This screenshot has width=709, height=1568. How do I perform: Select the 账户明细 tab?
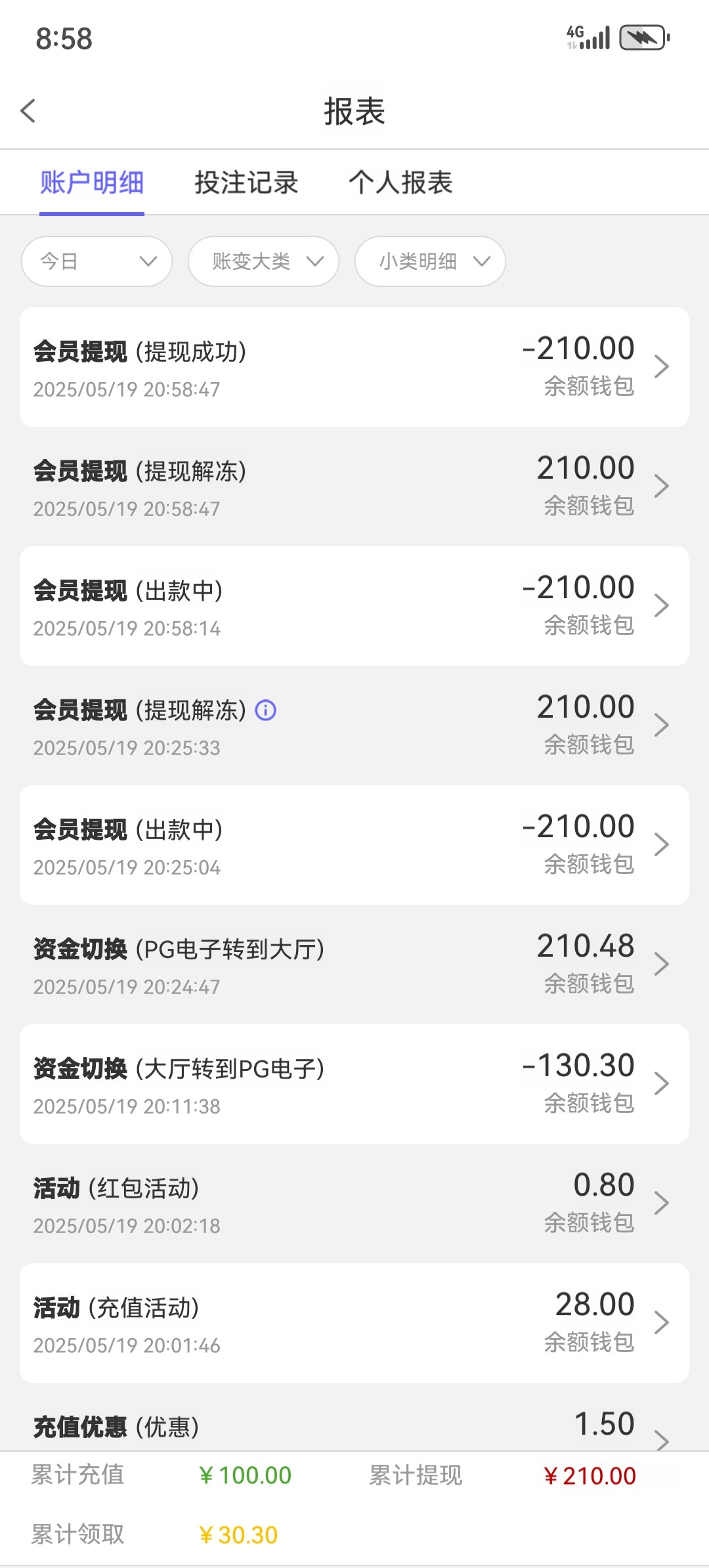[x=92, y=183]
